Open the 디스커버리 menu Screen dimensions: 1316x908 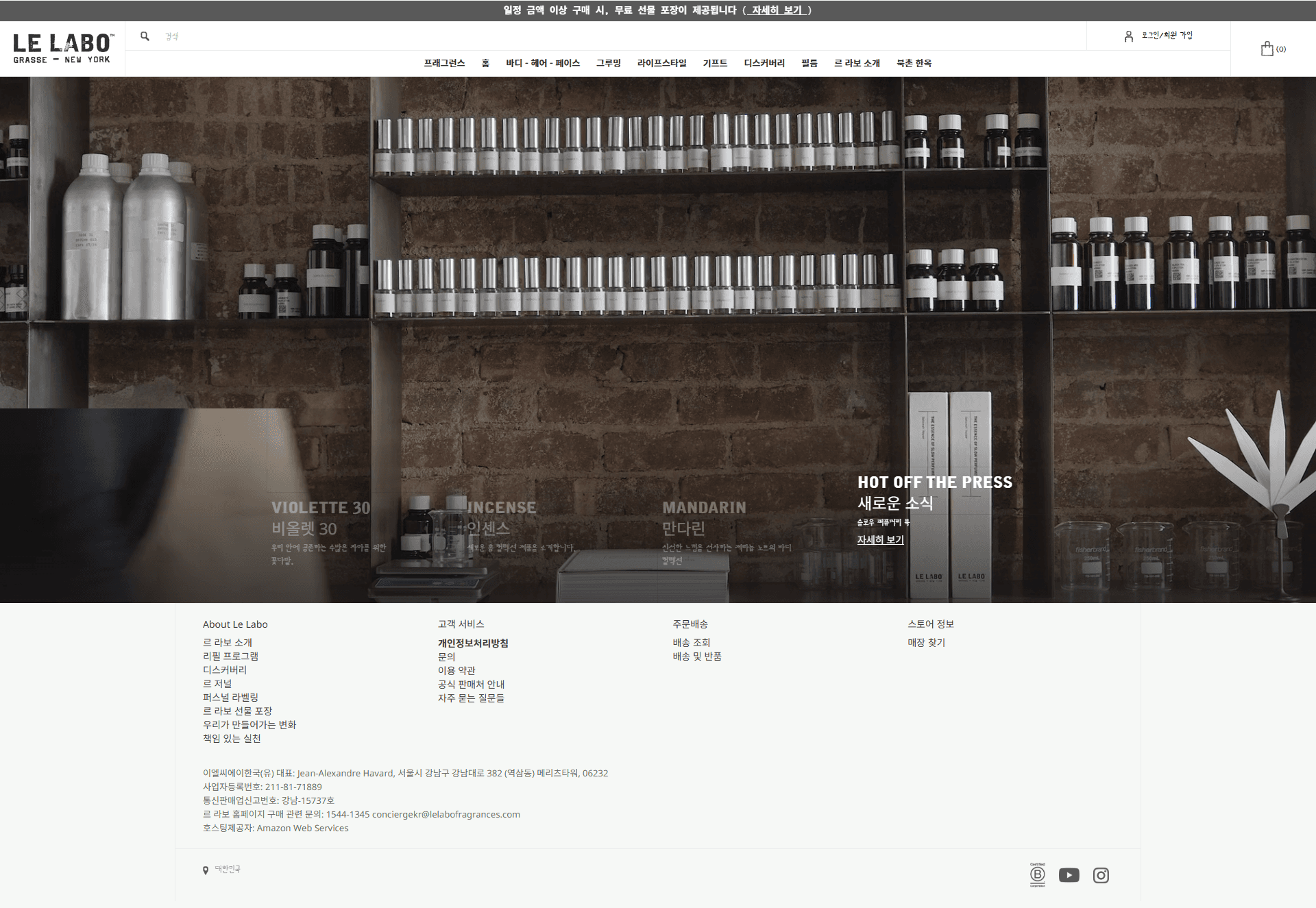pyautogui.click(x=764, y=63)
